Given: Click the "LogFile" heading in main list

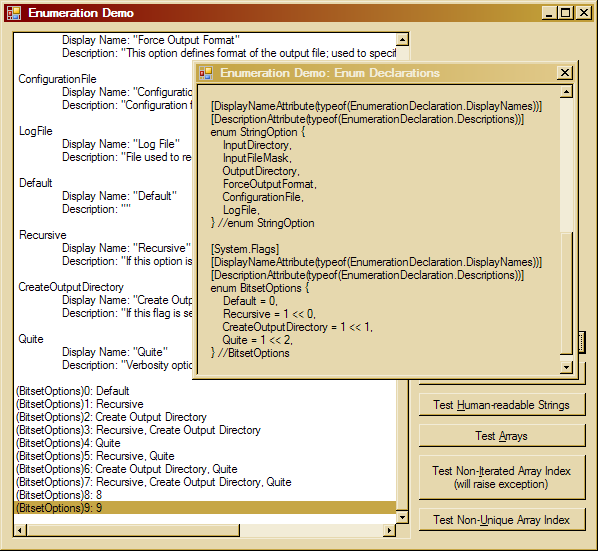Looking at the screenshot, I should tap(36, 131).
